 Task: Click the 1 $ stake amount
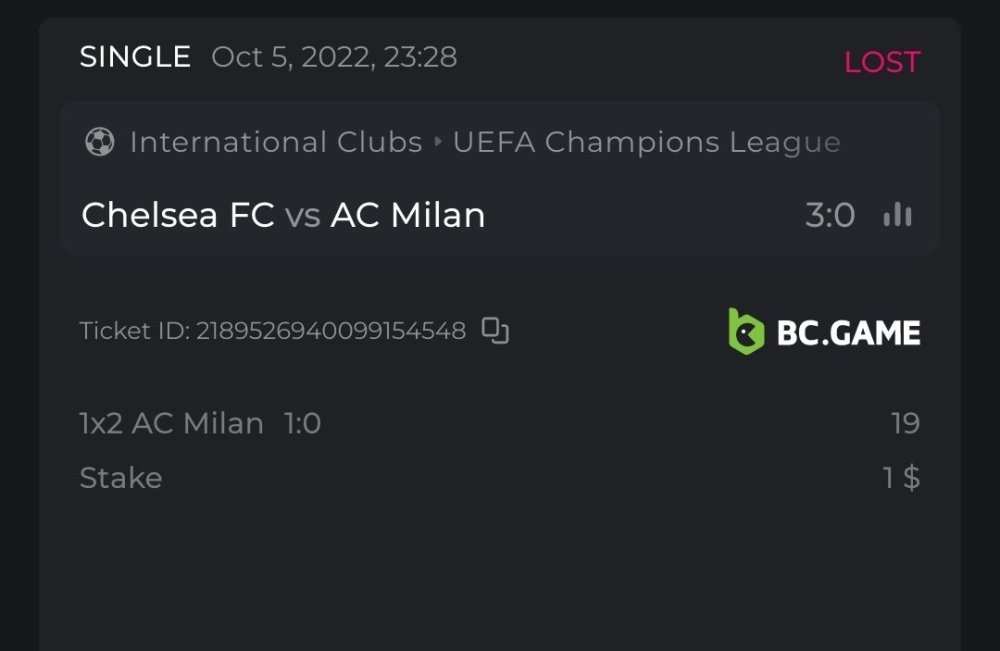pyautogui.click(x=901, y=478)
